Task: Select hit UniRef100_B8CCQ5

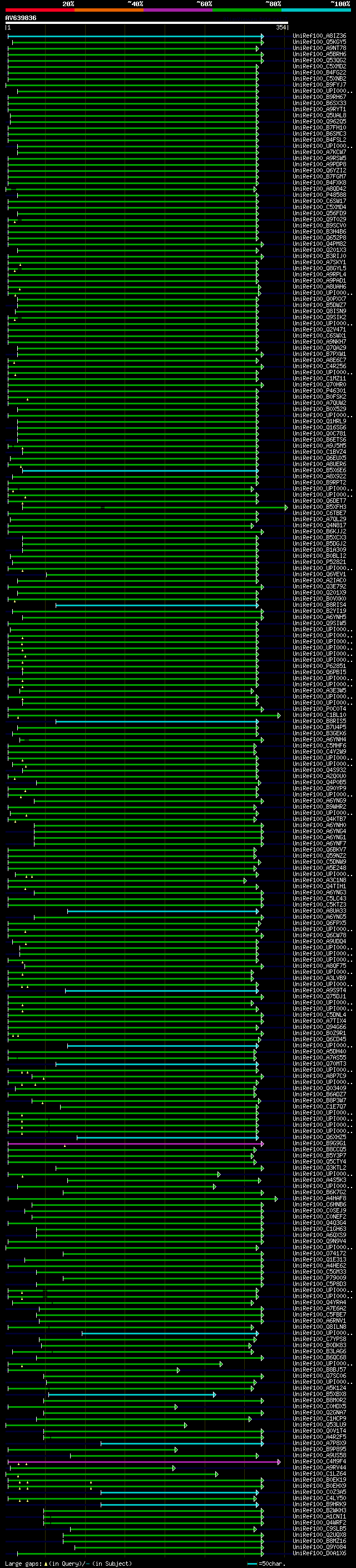Action: [x=319, y=1149]
